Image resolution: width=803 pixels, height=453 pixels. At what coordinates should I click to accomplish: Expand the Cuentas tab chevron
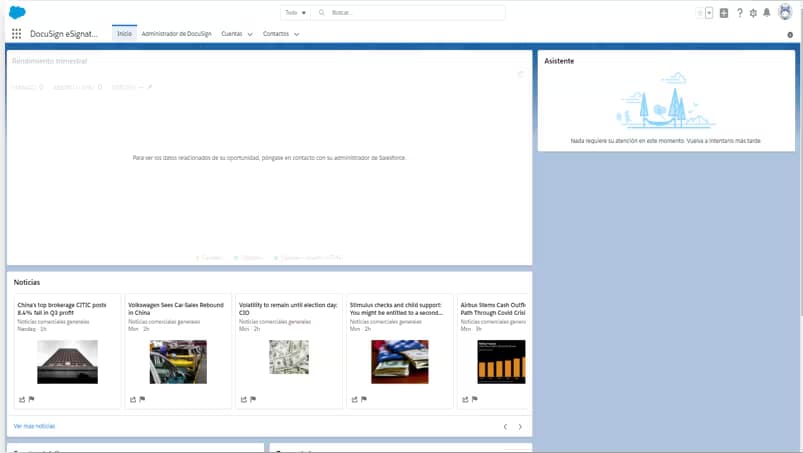point(250,34)
